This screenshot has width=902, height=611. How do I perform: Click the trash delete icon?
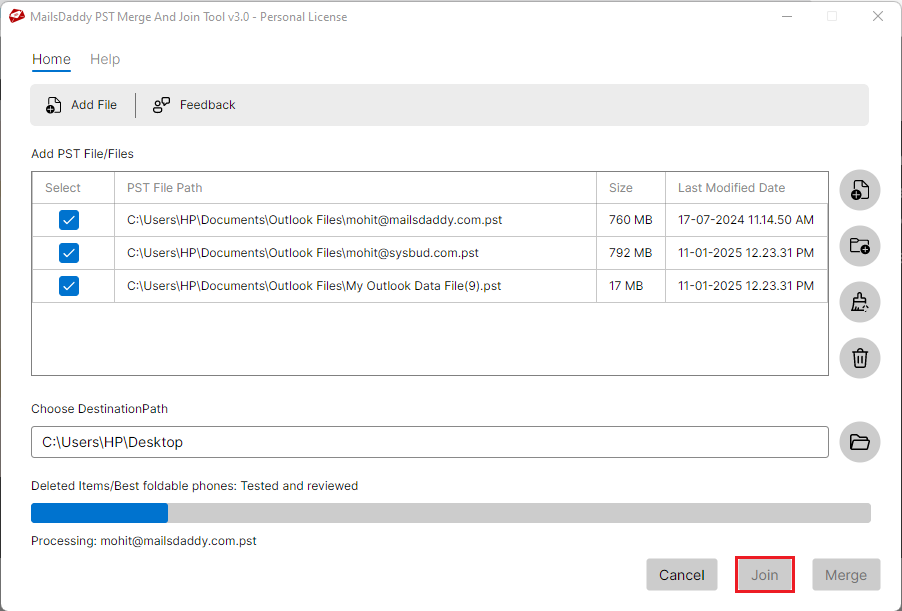tap(859, 357)
